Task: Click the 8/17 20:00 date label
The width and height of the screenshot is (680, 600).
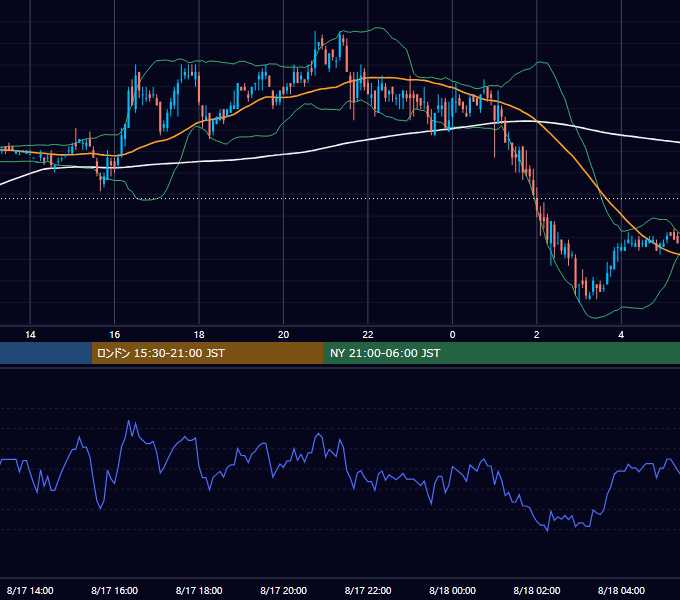Action: [283, 590]
